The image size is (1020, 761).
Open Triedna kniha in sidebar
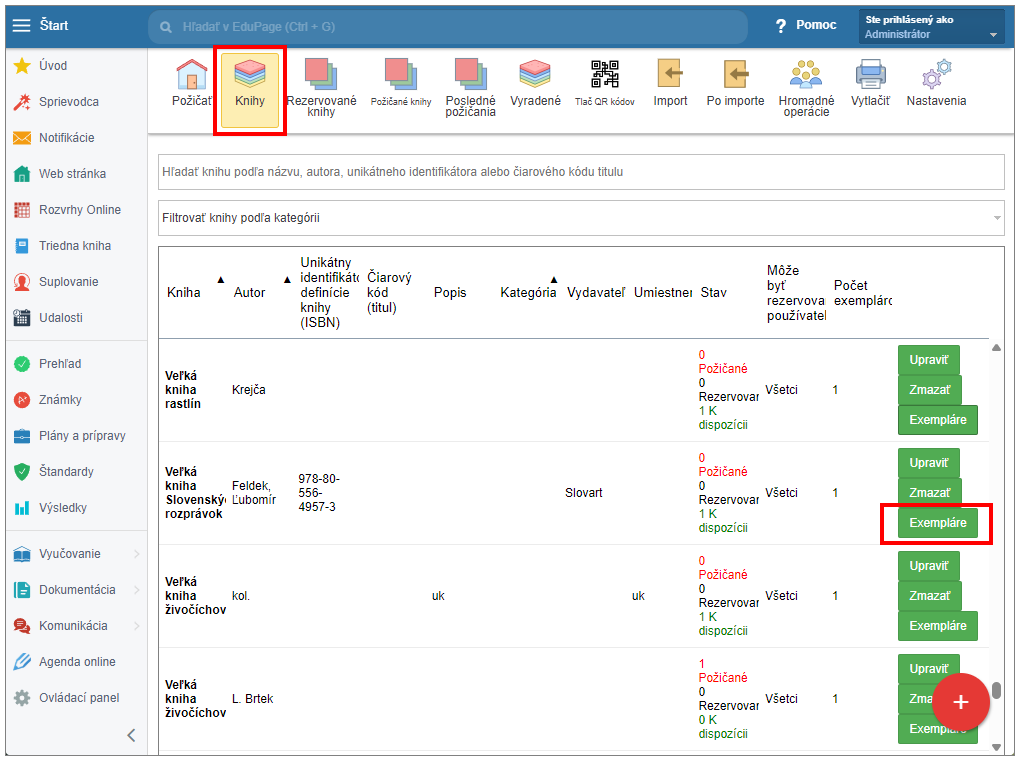click(74, 246)
